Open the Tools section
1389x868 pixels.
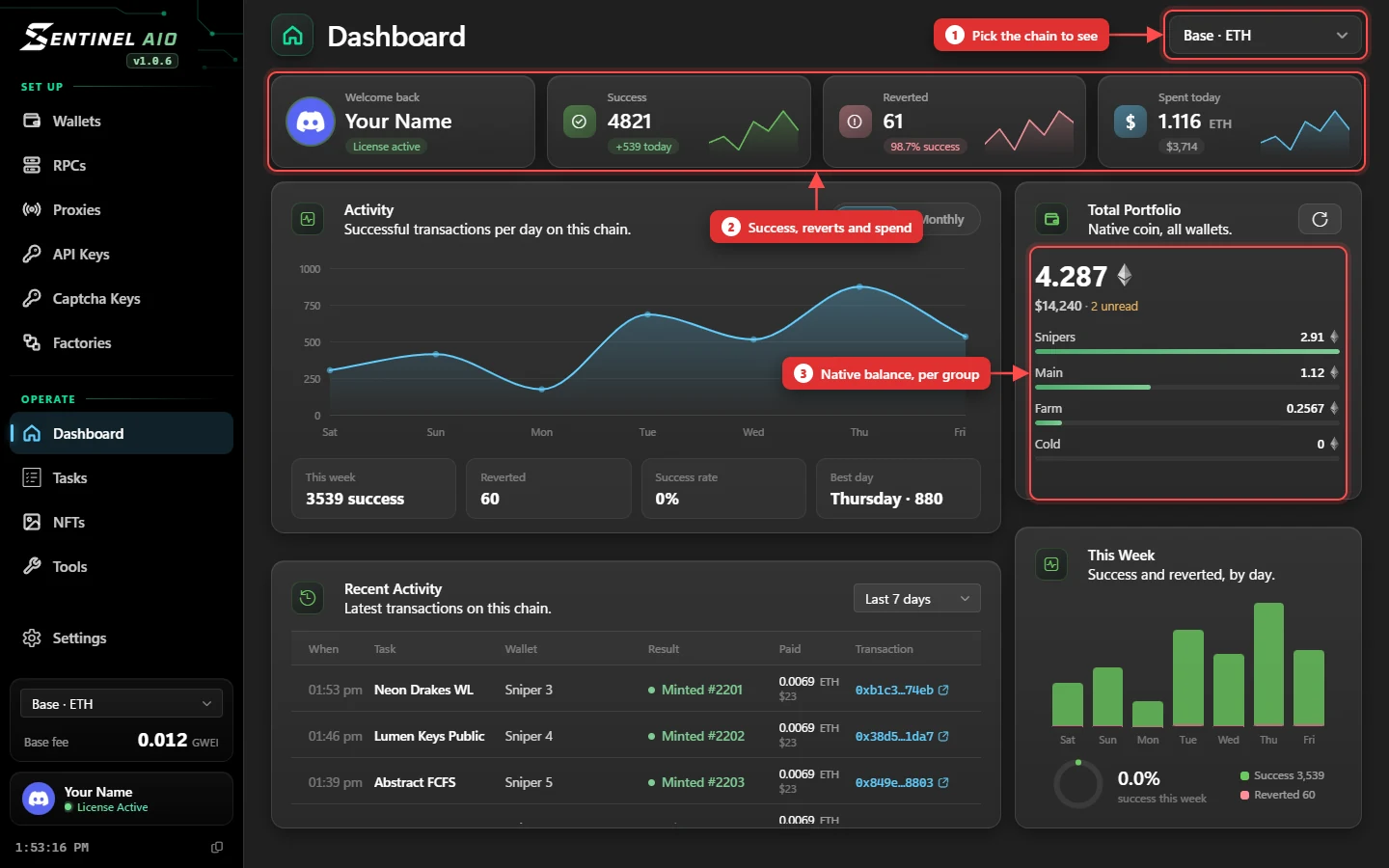click(x=122, y=566)
